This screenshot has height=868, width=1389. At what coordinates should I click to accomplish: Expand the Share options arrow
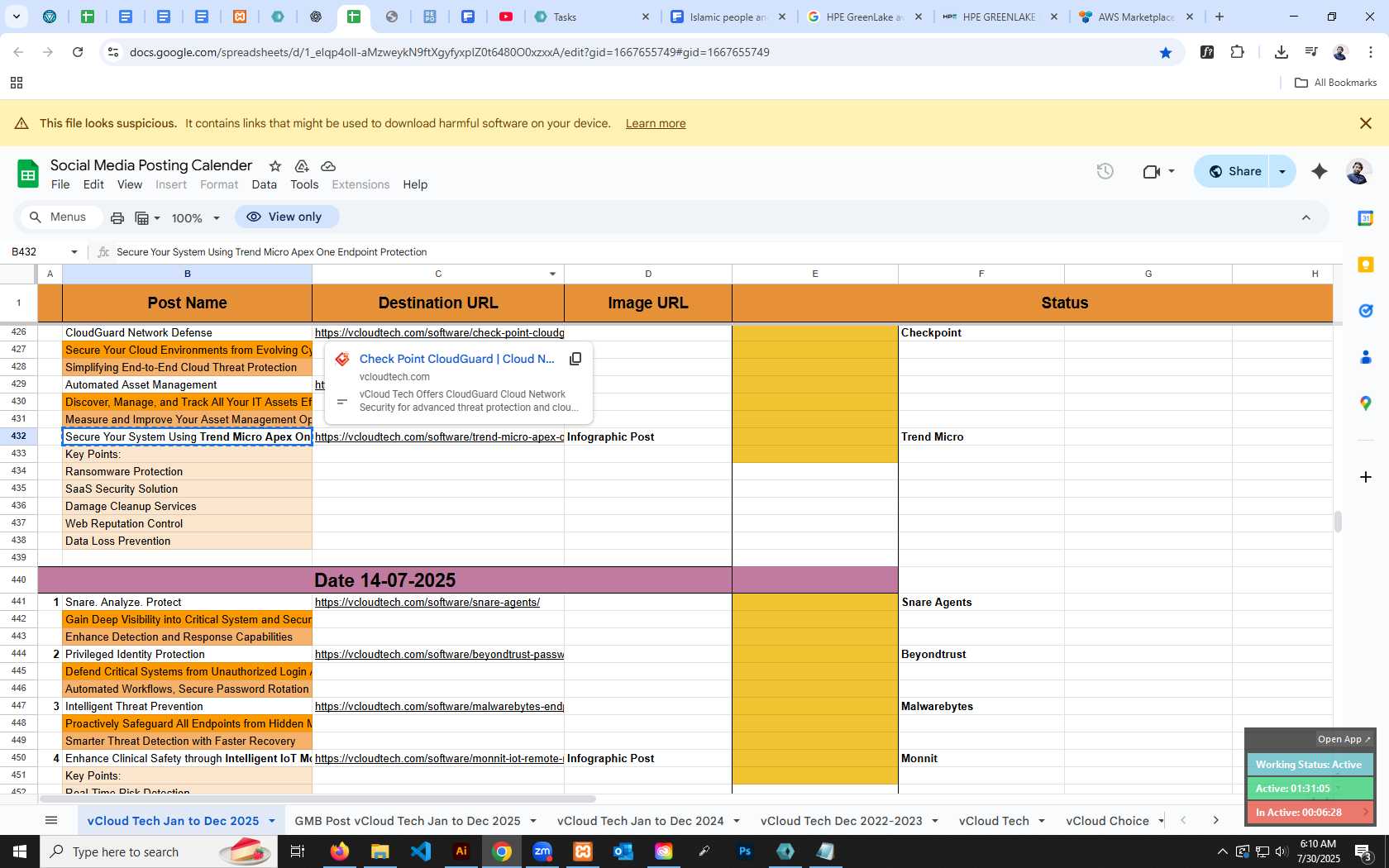pyautogui.click(x=1282, y=171)
